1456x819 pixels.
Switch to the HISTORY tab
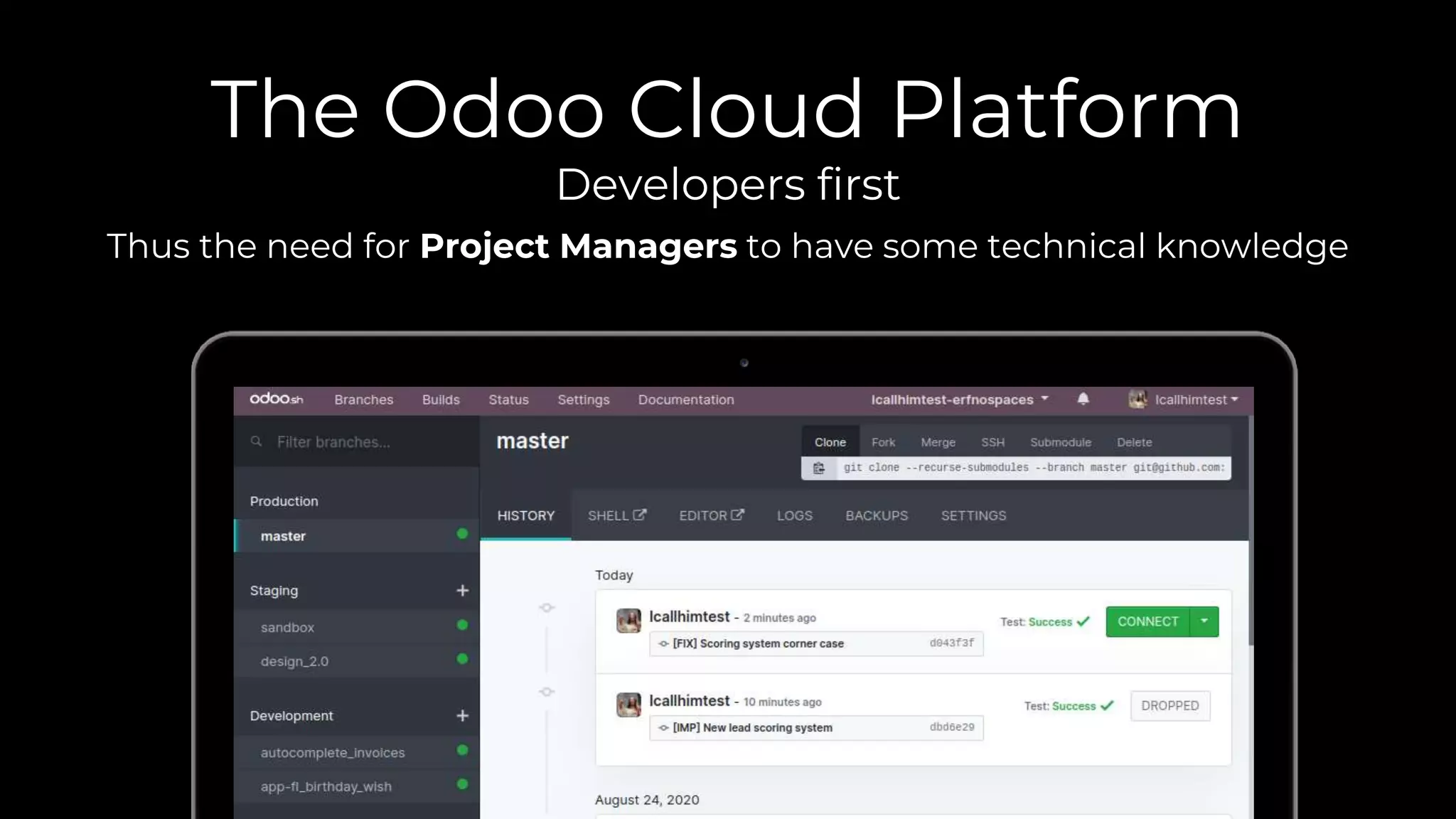(525, 515)
